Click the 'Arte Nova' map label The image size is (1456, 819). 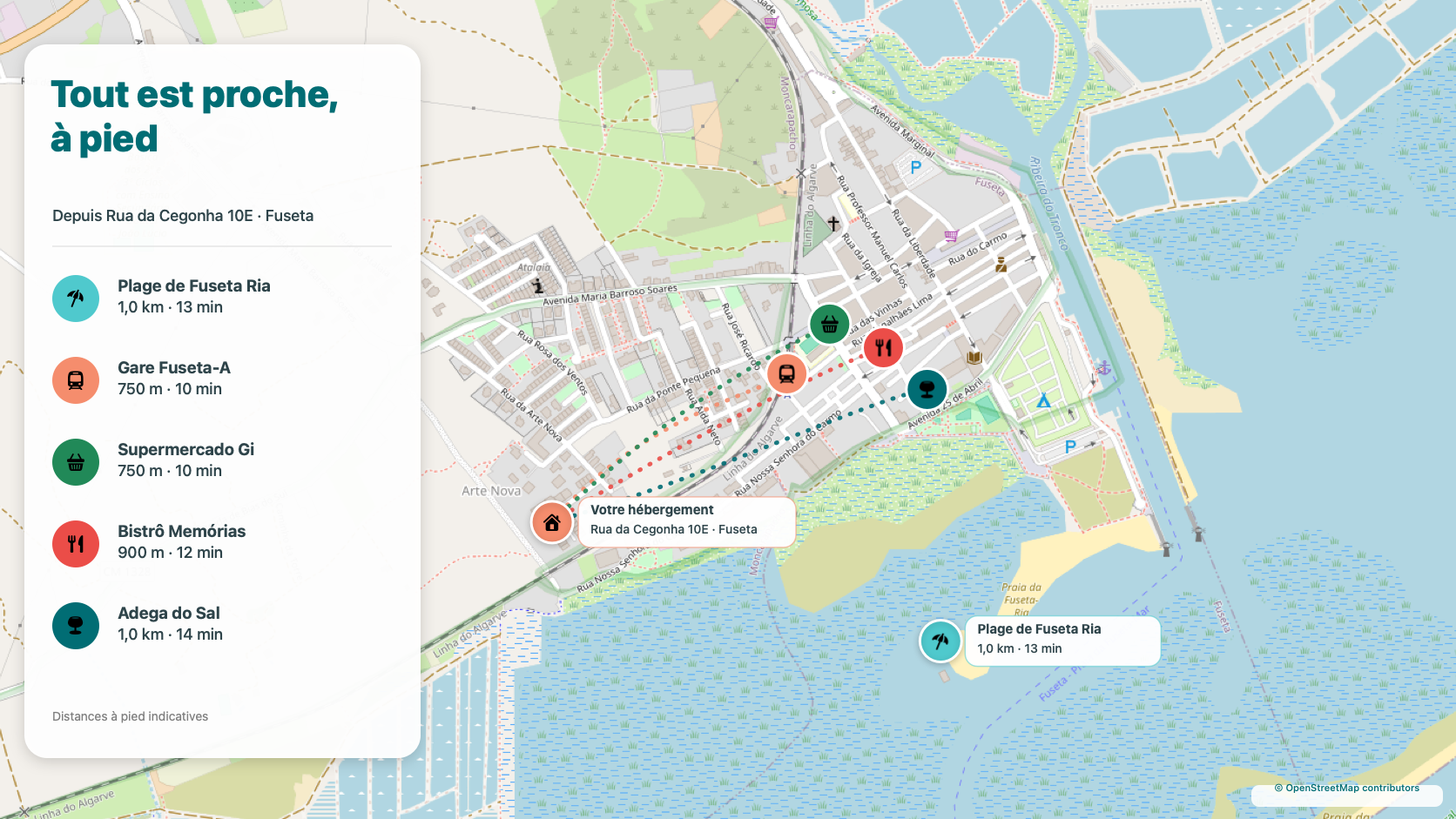point(491,491)
